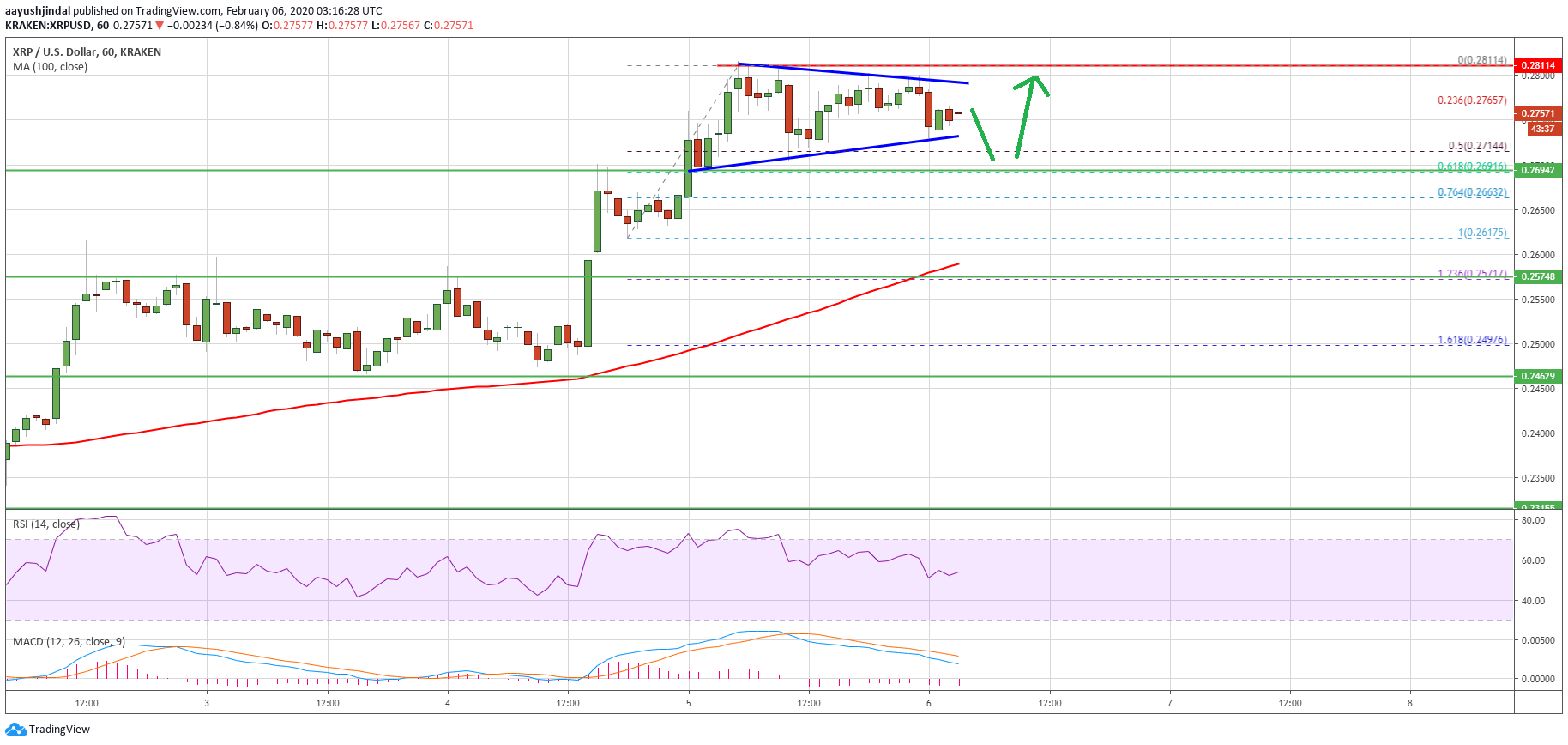The height and width of the screenshot is (745, 1568).
Task: Click the 43:37 countdown timer label
Action: (1543, 129)
